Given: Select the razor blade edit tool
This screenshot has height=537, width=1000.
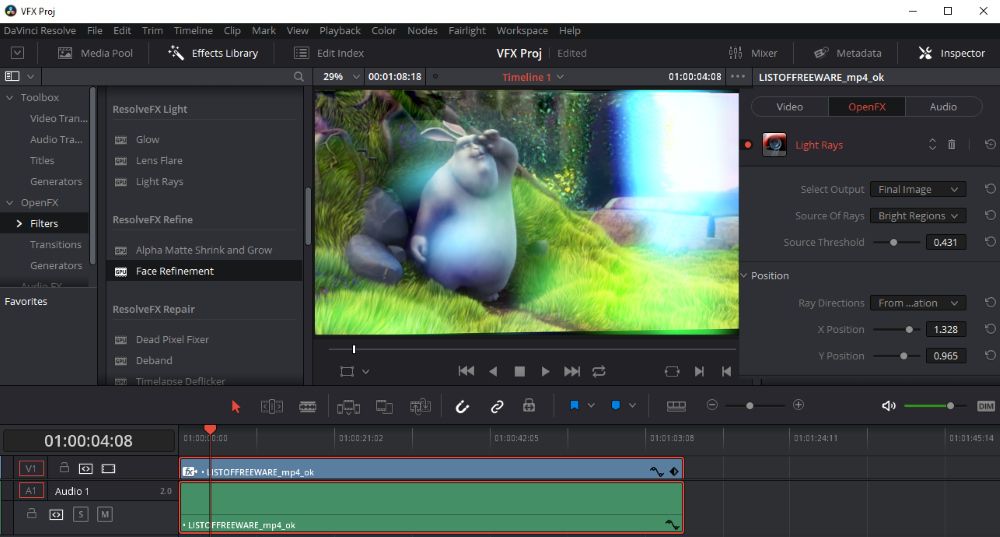Looking at the screenshot, I should pos(307,406).
